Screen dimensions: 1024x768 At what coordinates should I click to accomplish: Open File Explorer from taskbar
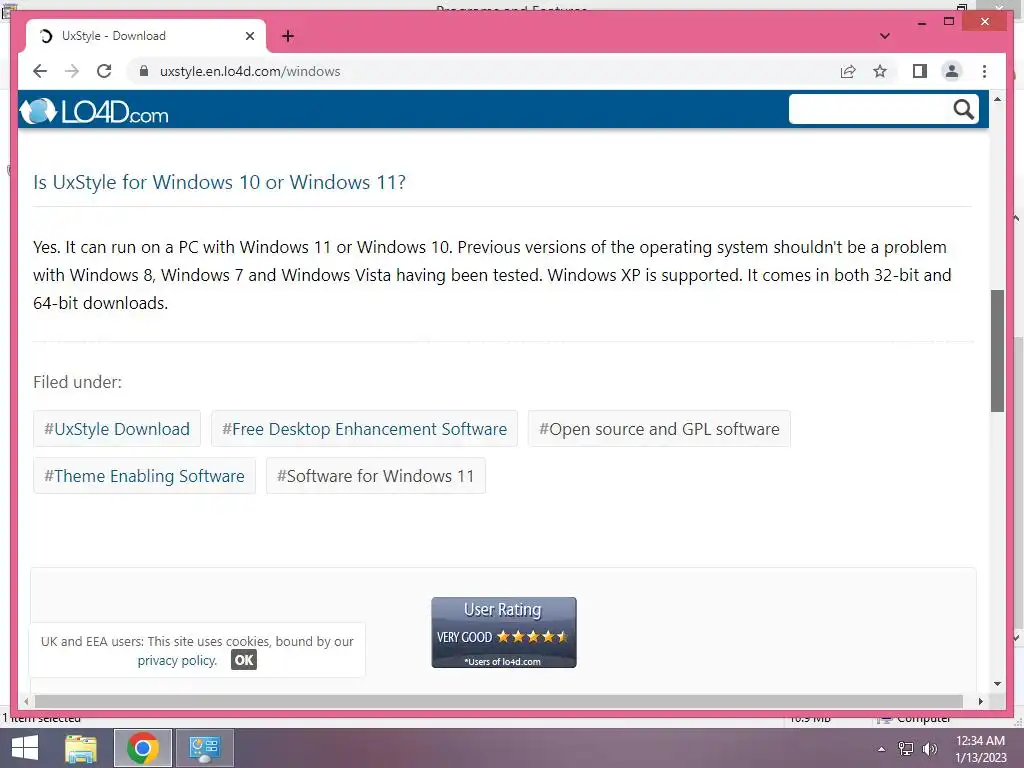[81, 748]
